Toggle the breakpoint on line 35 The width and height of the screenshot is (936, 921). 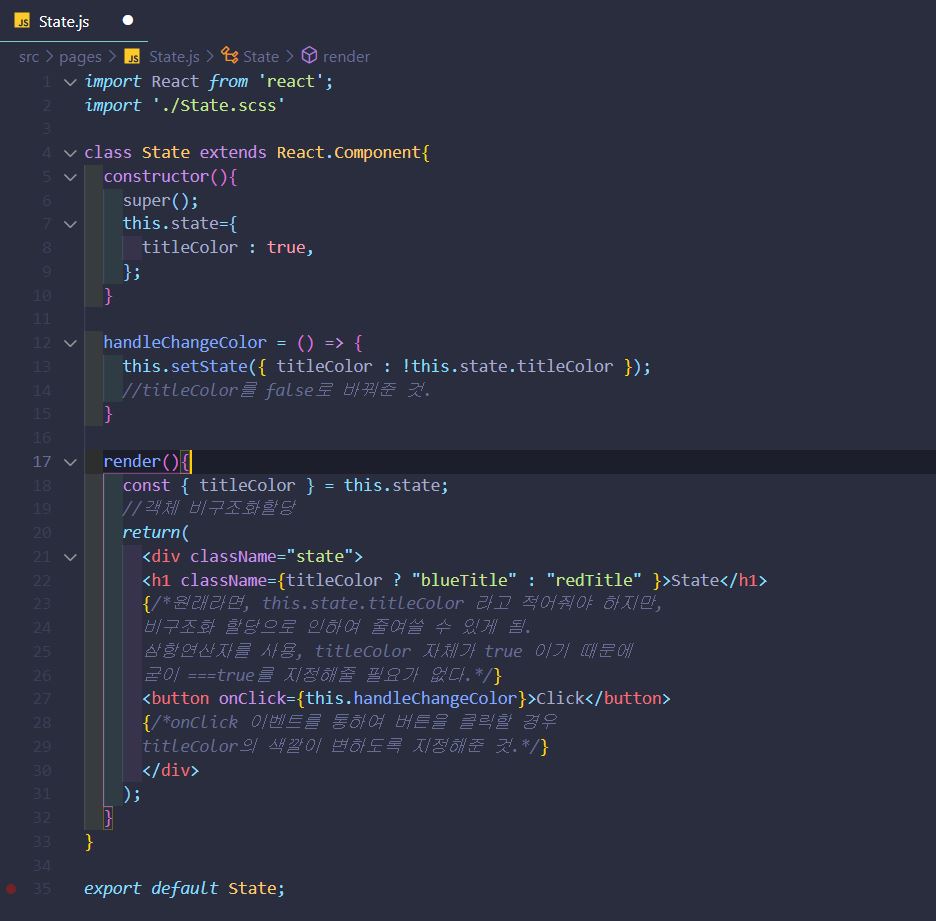click(11, 889)
